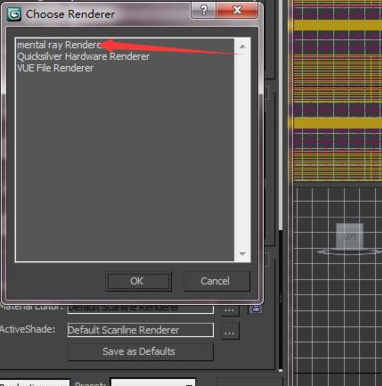Click the renderer list scrollbar track

242,150
